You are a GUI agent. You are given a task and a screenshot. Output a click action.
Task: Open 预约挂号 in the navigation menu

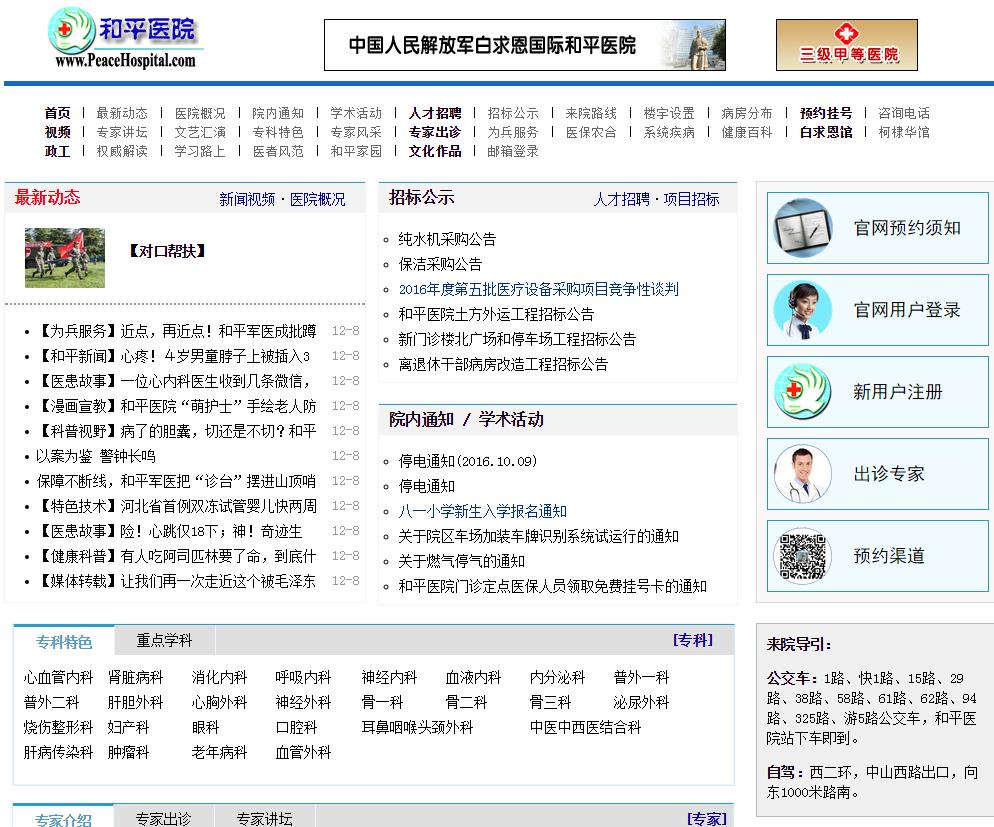(825, 113)
